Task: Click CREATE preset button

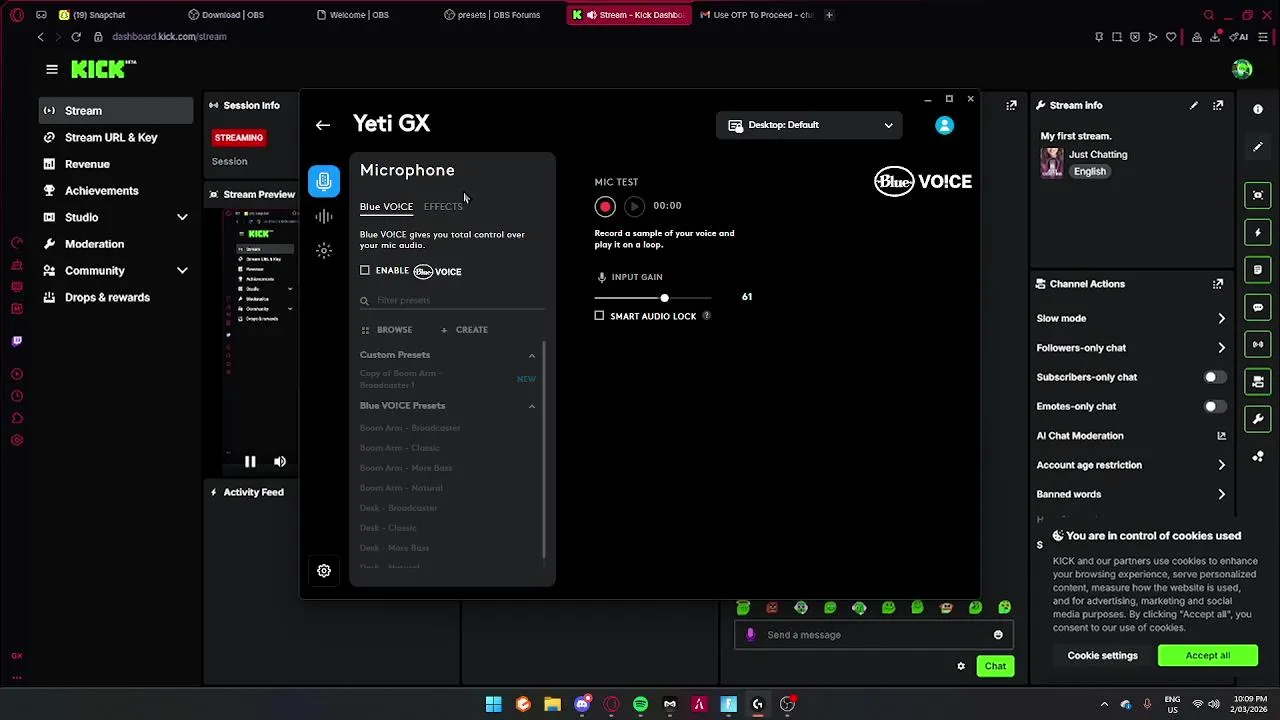Action: pos(464,330)
